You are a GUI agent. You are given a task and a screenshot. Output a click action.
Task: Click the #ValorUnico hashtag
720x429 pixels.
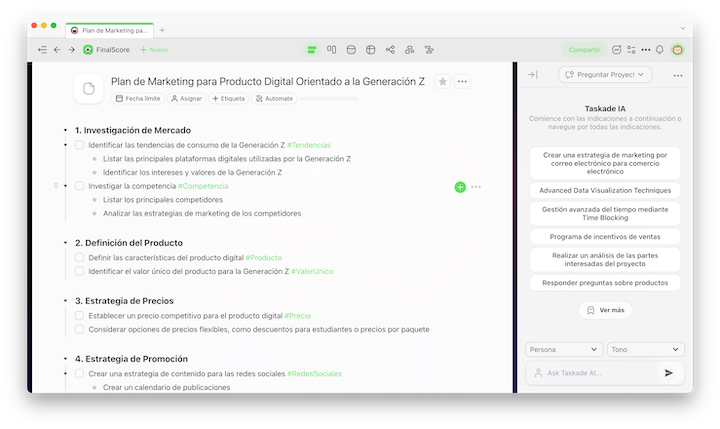(312, 271)
